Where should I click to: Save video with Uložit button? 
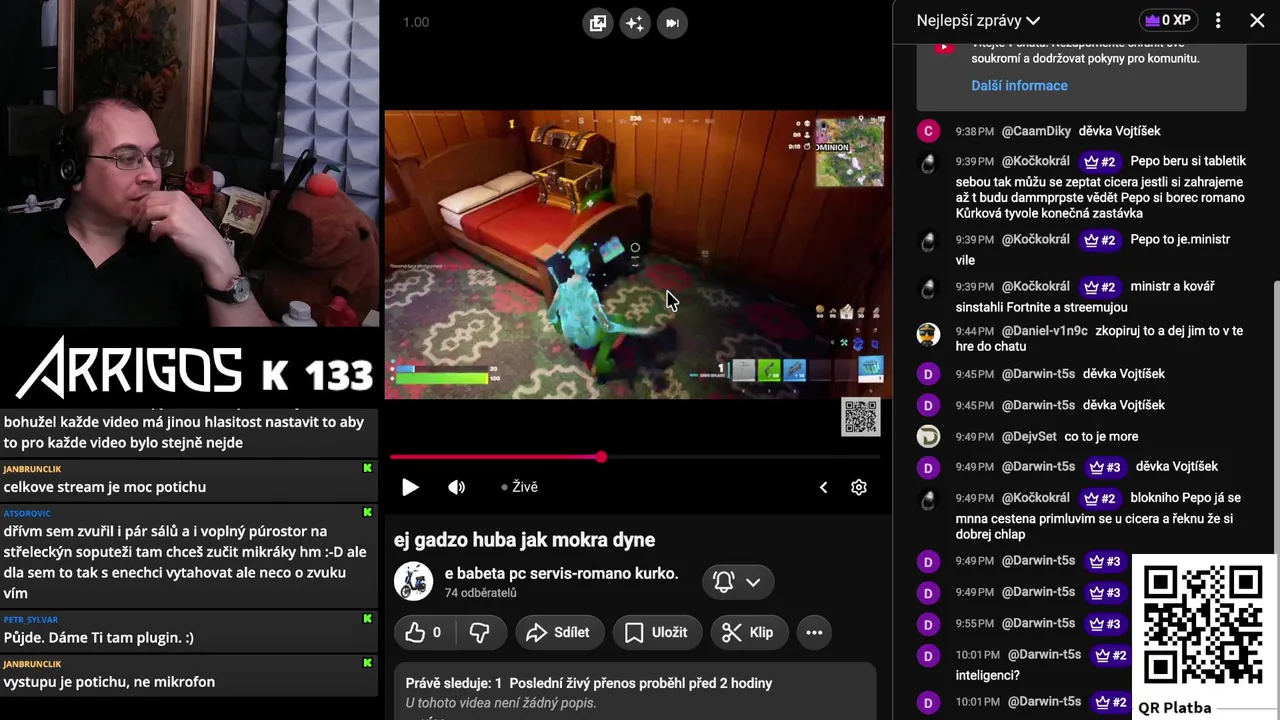coord(657,632)
